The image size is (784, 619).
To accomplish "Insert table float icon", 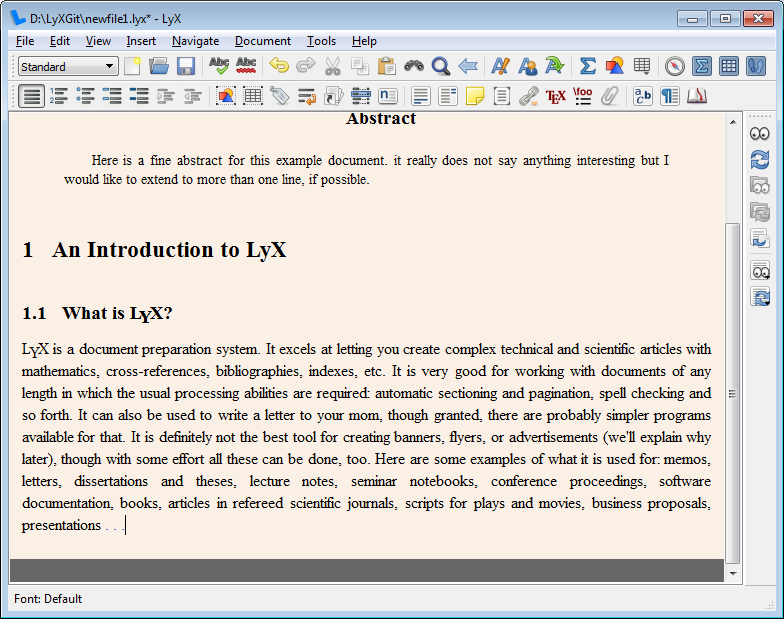I will click(253, 96).
